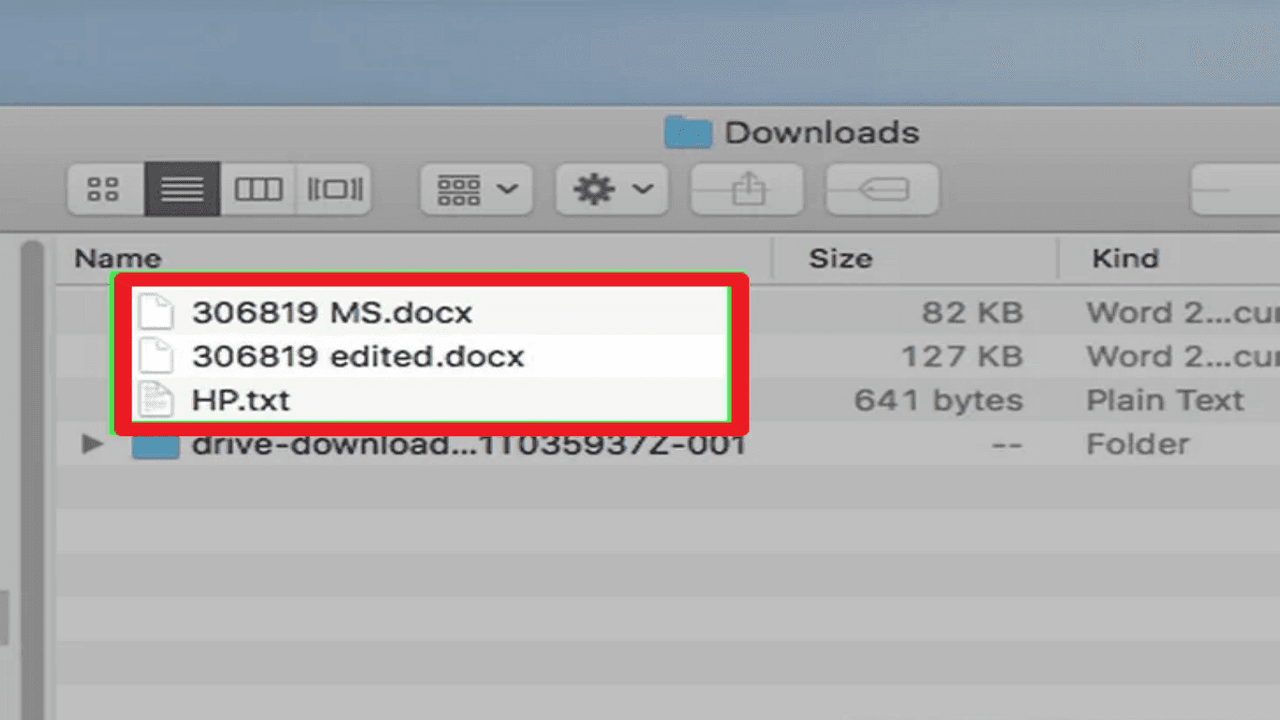Image resolution: width=1280 pixels, height=720 pixels.
Task: Click the drive-download folder icon
Action: pyautogui.click(x=155, y=446)
